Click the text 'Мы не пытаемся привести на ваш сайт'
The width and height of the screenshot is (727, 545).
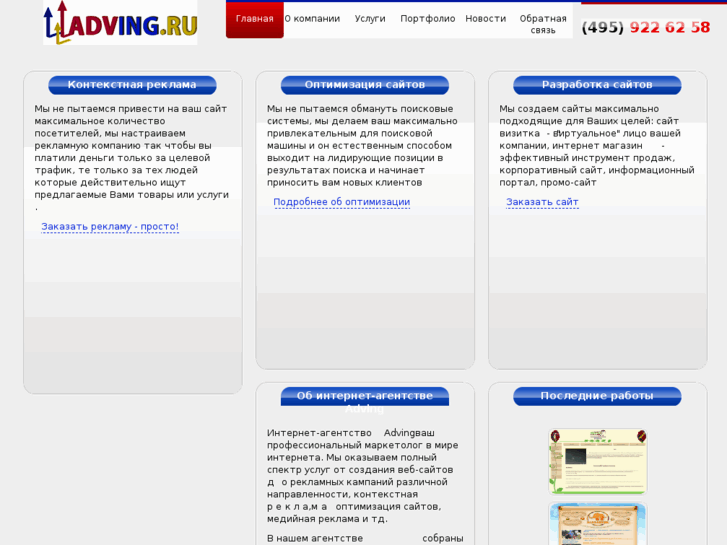click(x=131, y=109)
